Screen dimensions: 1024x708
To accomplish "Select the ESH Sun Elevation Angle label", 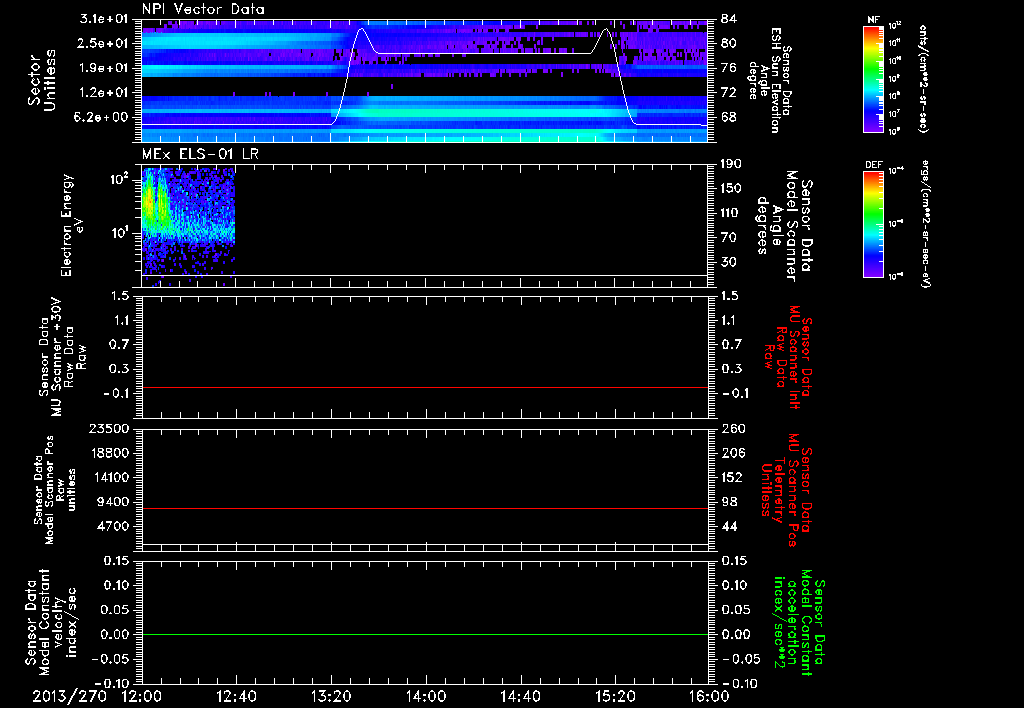I will pos(771,80).
